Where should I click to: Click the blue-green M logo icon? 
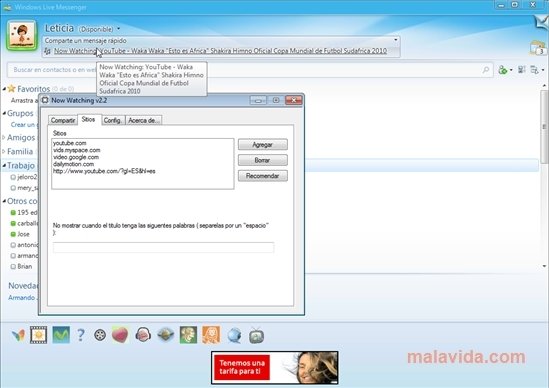click(x=61, y=335)
